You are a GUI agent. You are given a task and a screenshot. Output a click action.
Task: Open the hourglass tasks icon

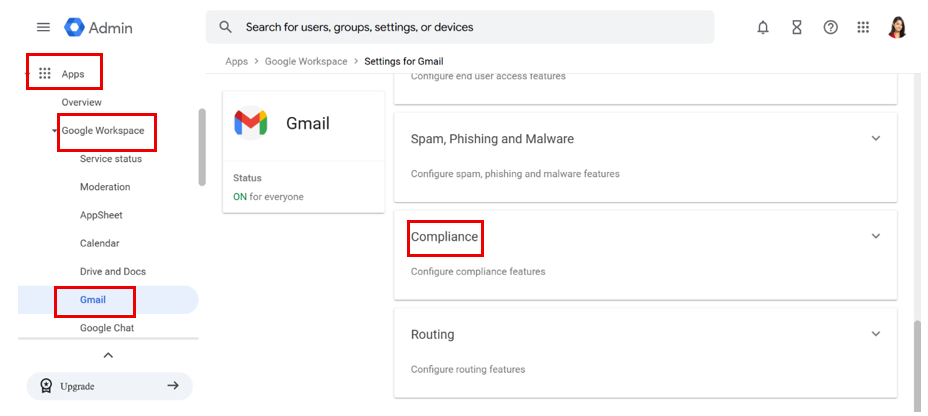pos(797,27)
